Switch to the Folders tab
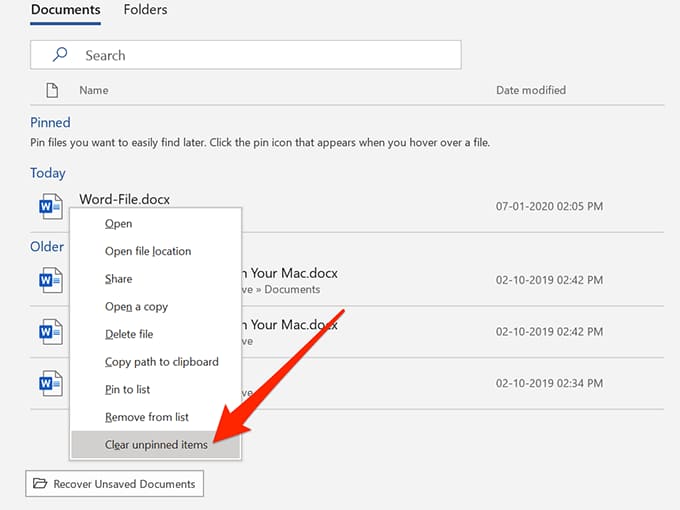The image size is (680, 510). tap(145, 10)
